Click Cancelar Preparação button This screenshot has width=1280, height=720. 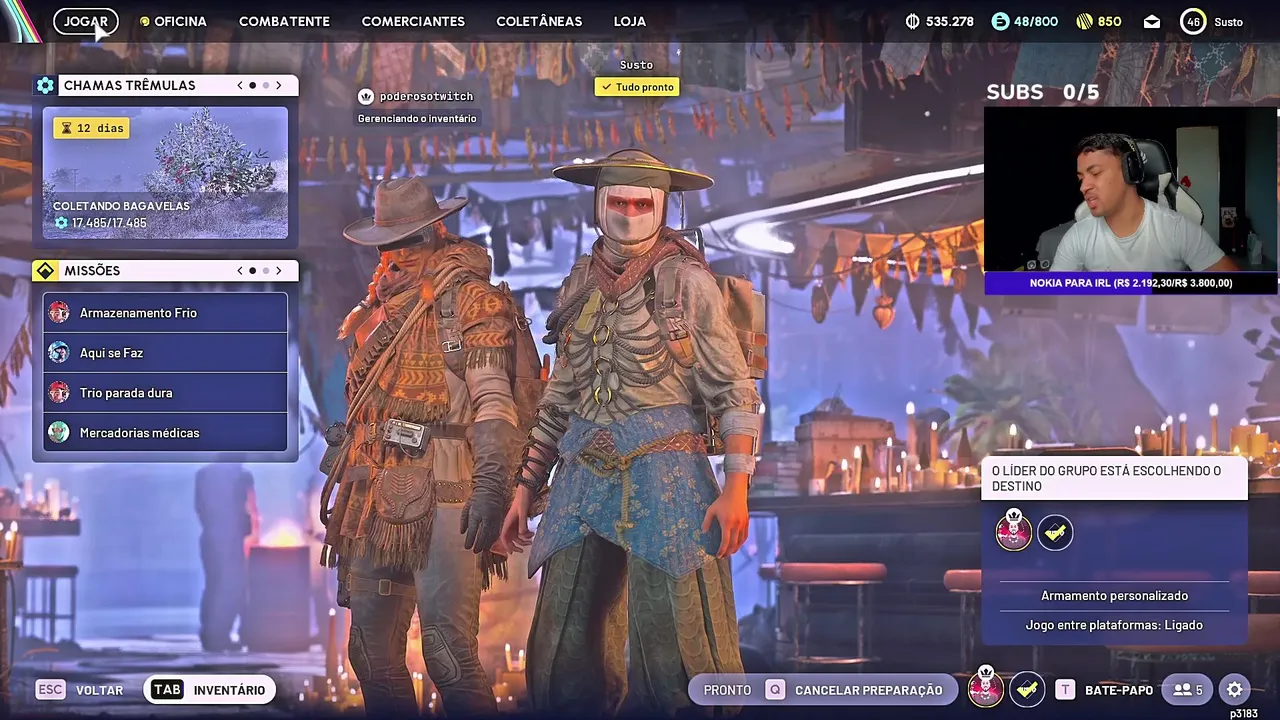coord(856,690)
